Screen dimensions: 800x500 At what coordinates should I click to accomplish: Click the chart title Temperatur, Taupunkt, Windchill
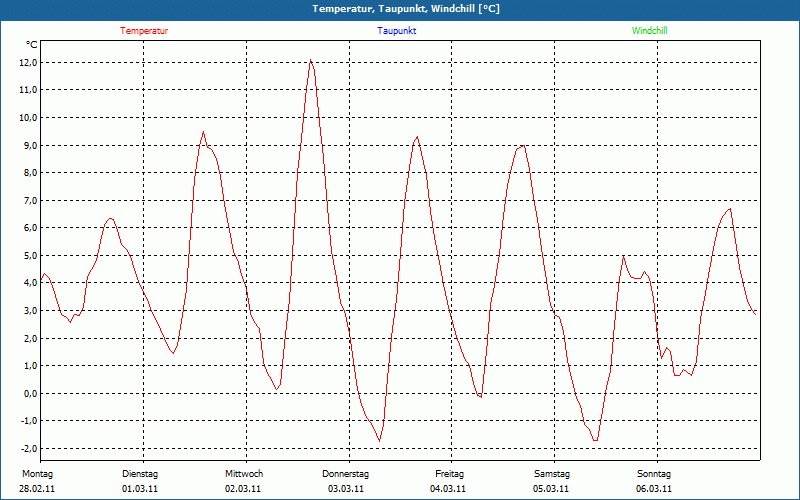coord(406,9)
